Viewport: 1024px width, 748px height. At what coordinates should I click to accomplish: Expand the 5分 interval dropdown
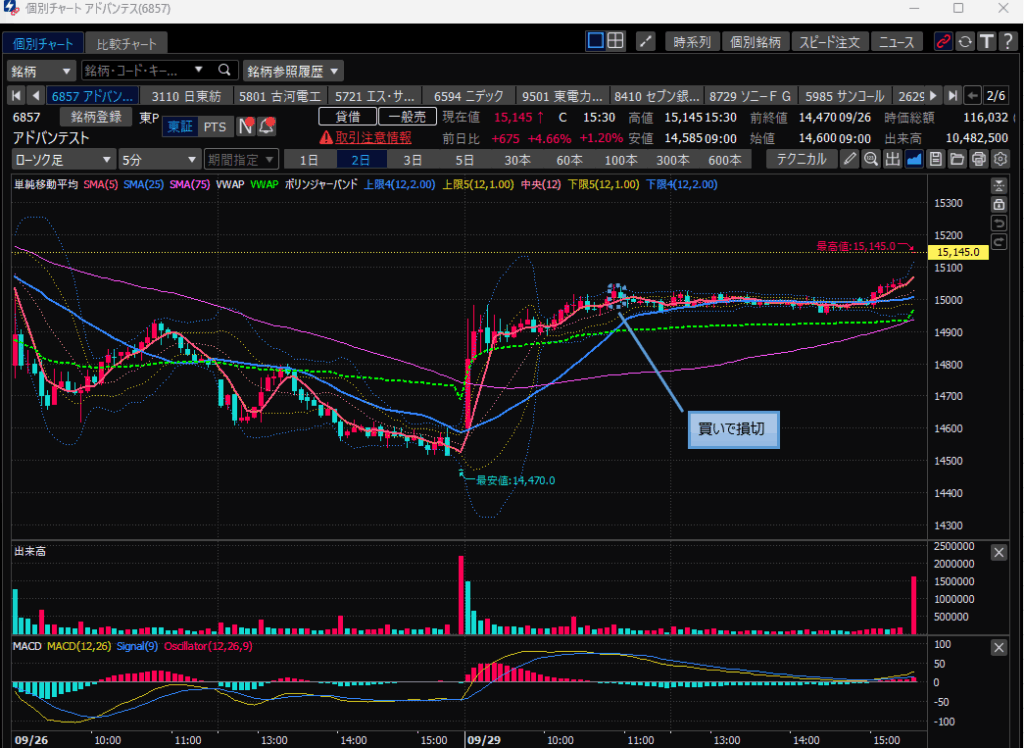pyautogui.click(x=158, y=159)
